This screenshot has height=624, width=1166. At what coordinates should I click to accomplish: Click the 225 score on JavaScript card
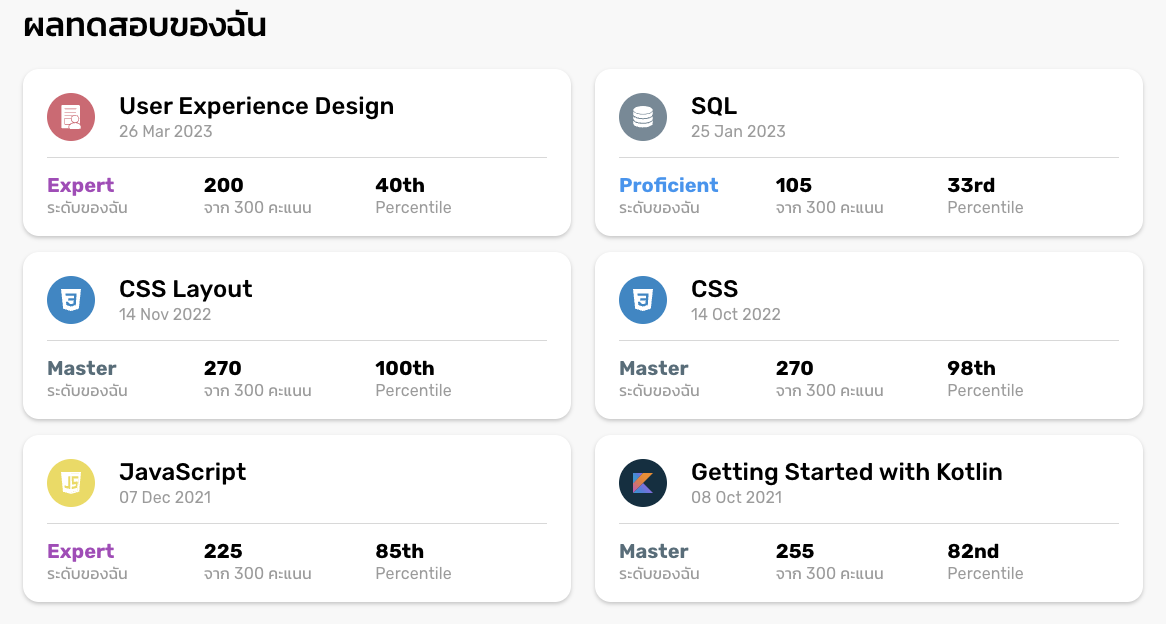click(x=223, y=551)
